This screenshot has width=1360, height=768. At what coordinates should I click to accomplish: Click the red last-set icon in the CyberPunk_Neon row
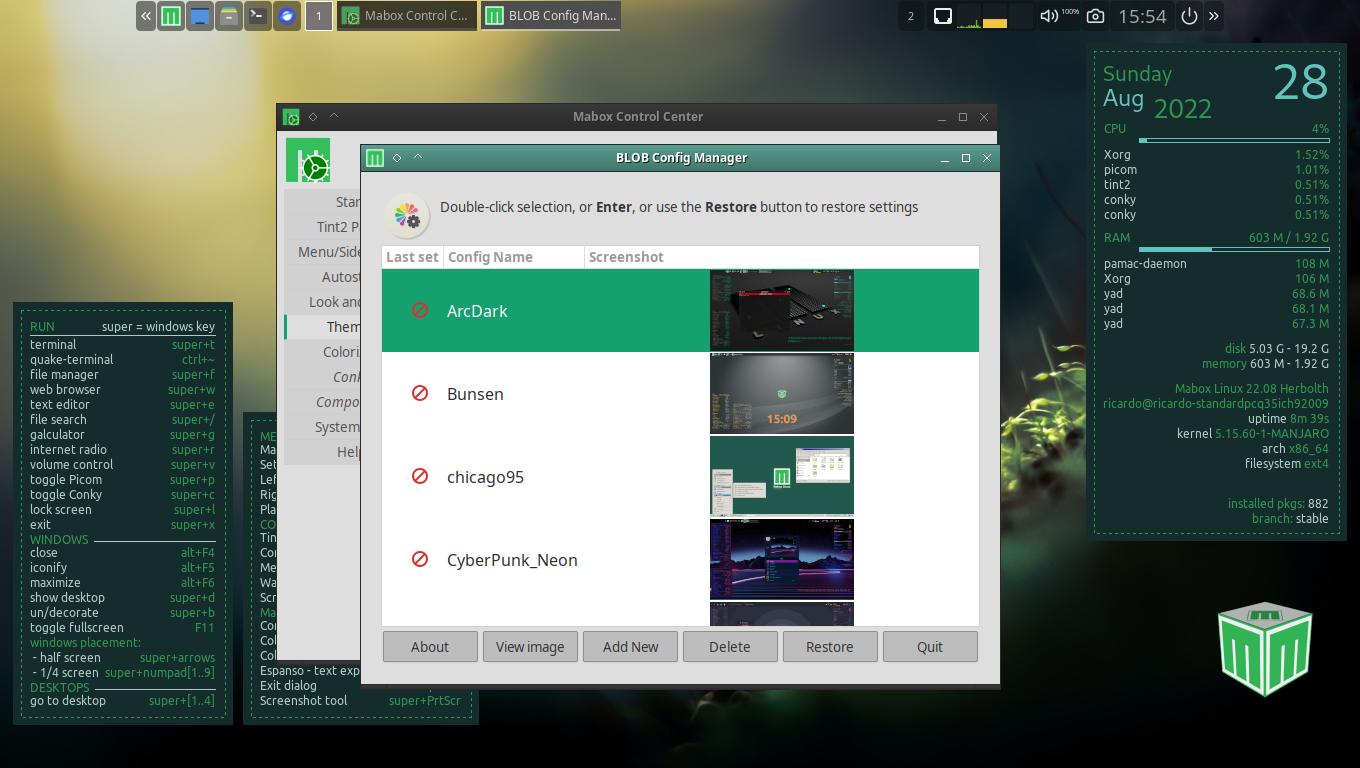(x=420, y=559)
